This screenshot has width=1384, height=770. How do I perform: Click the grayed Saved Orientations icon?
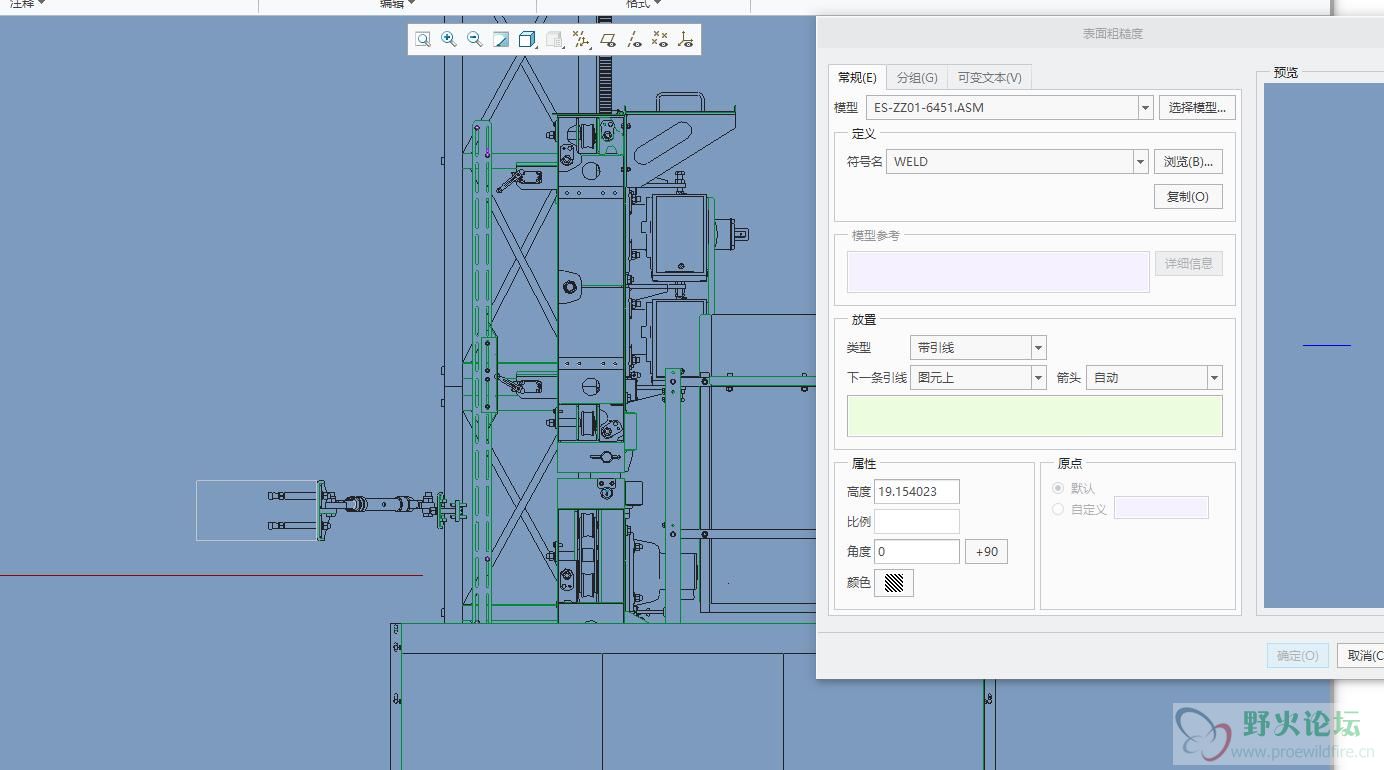[554, 39]
